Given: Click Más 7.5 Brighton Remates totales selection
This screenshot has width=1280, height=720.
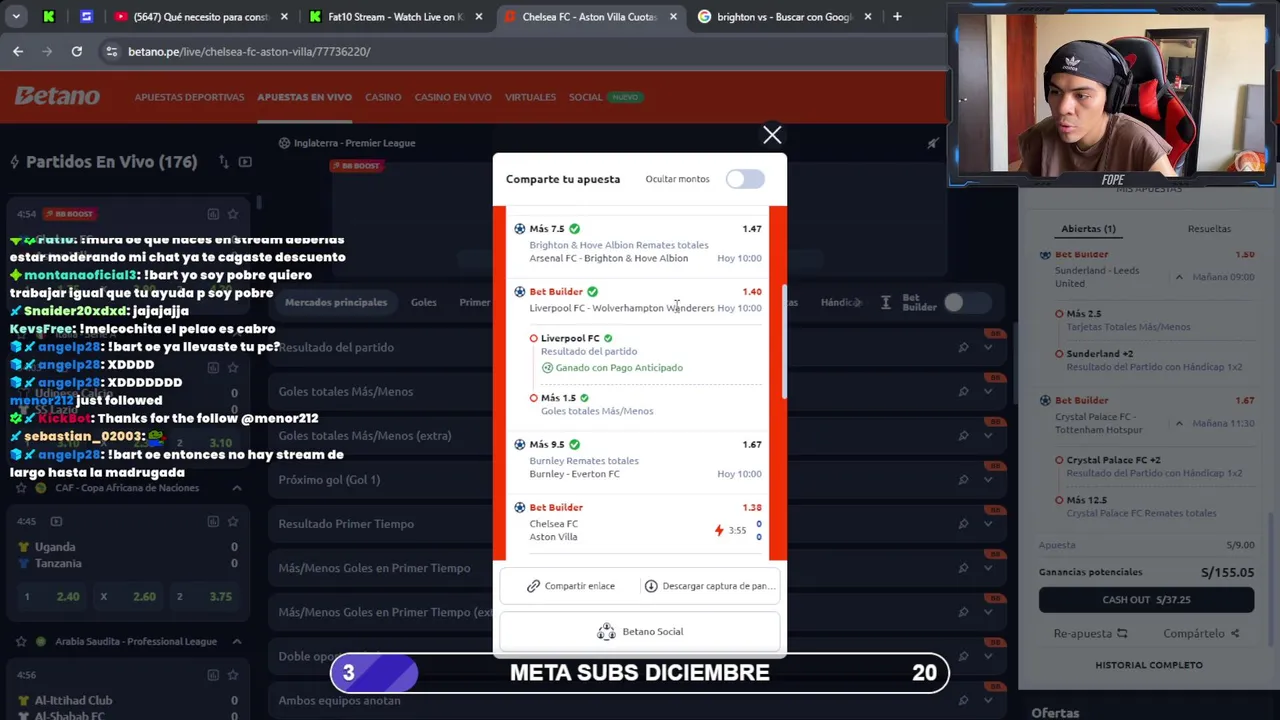Looking at the screenshot, I should click(x=637, y=243).
